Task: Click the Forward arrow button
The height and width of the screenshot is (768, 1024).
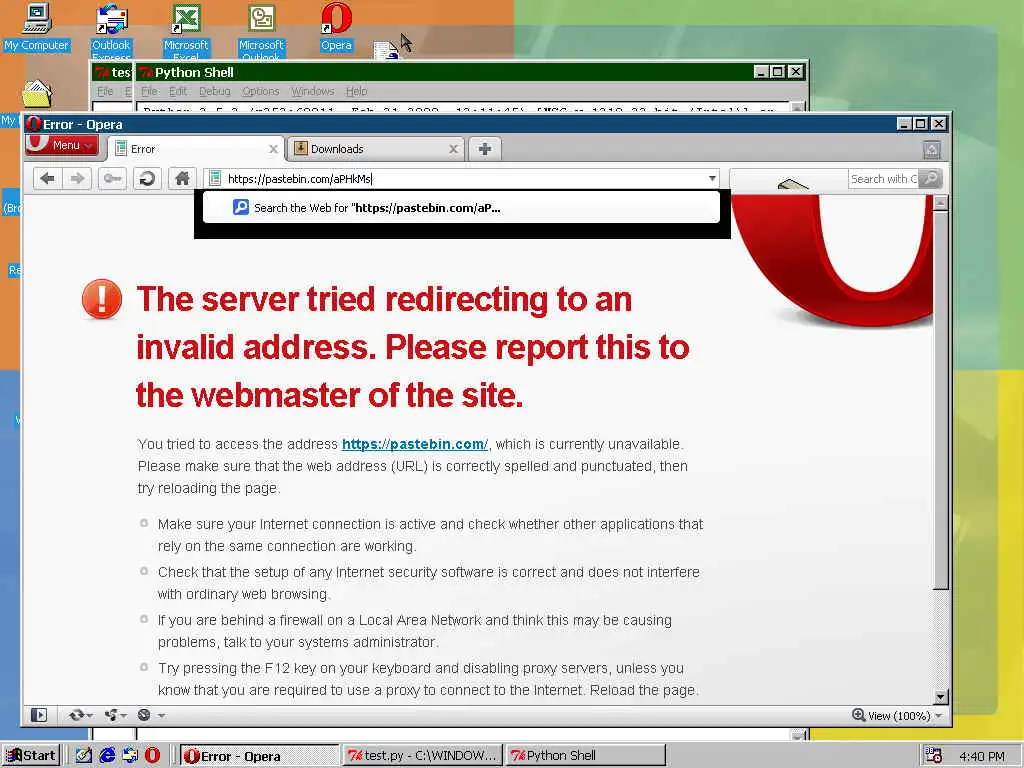Action: click(77, 178)
